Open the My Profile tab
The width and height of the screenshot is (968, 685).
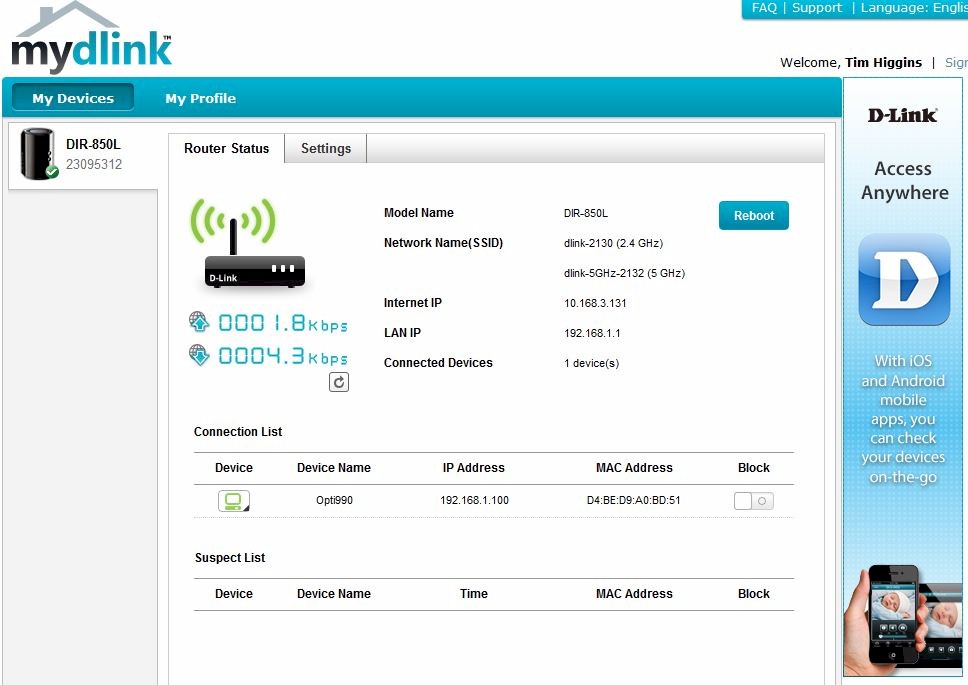(201, 98)
